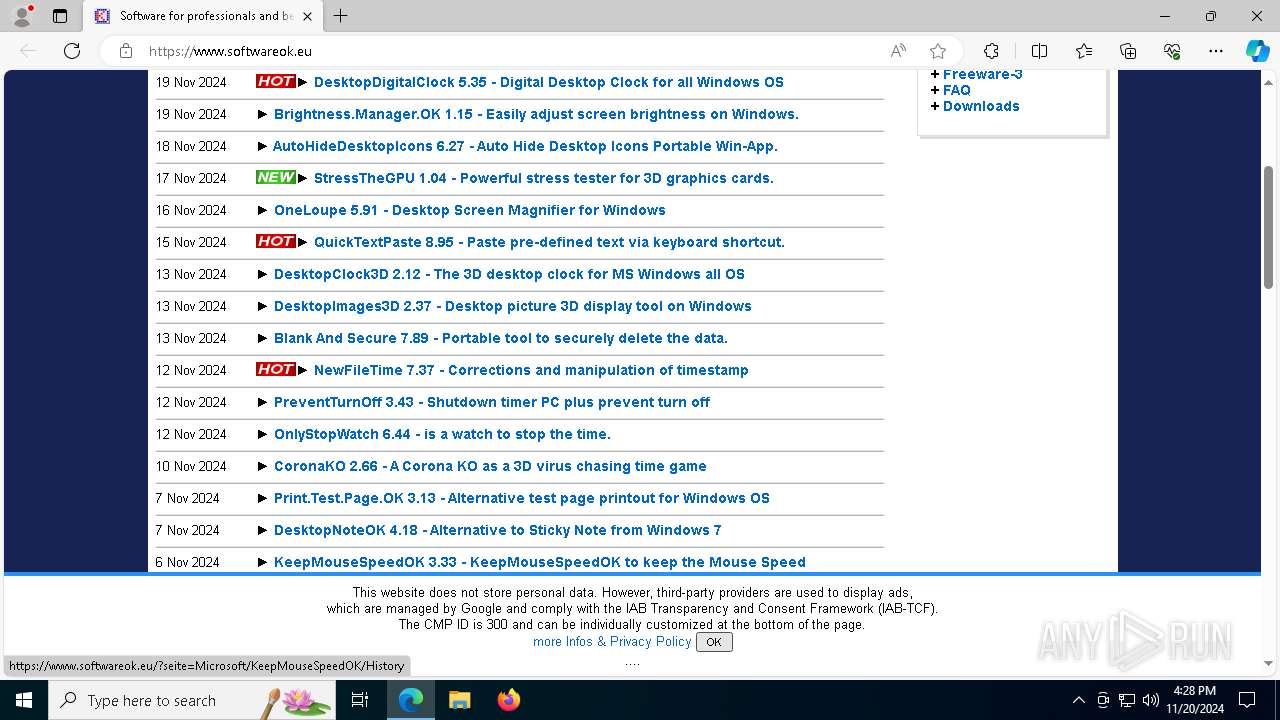The image size is (1280, 720).
Task: Toggle split screen icon
Action: pos(1039,51)
